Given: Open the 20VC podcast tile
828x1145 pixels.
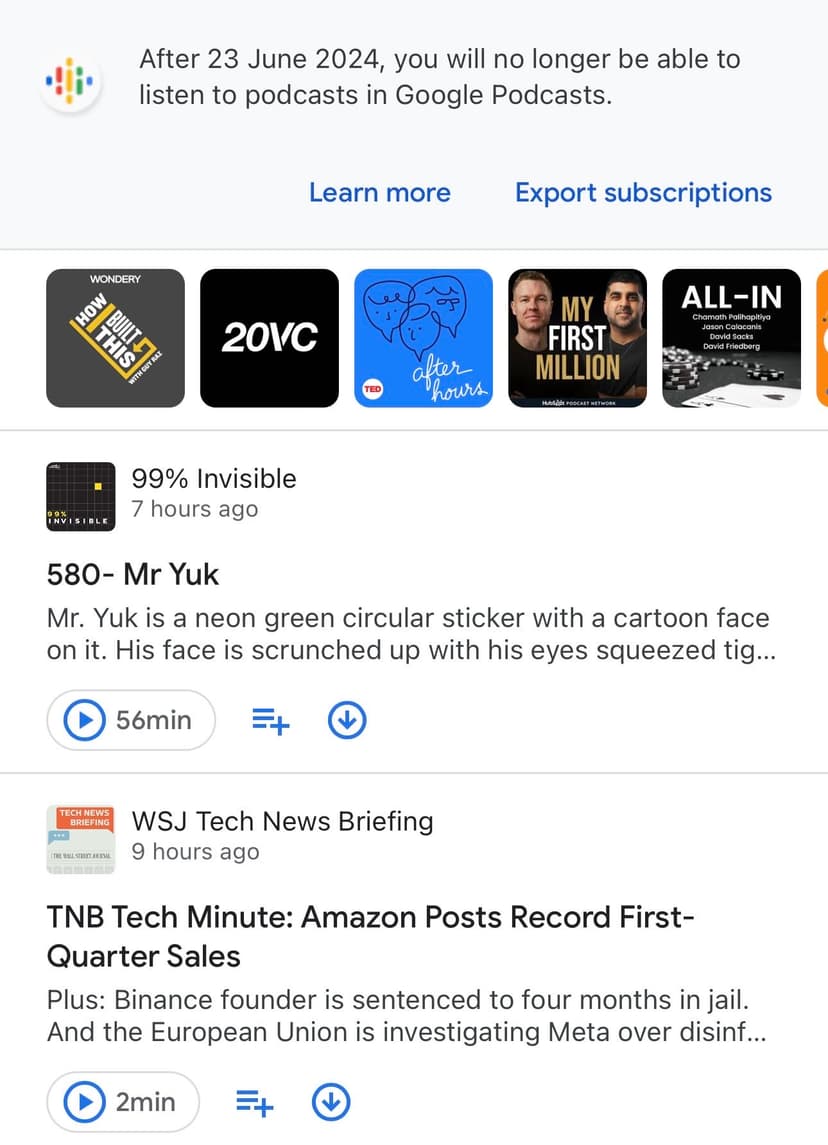Looking at the screenshot, I should click(269, 338).
